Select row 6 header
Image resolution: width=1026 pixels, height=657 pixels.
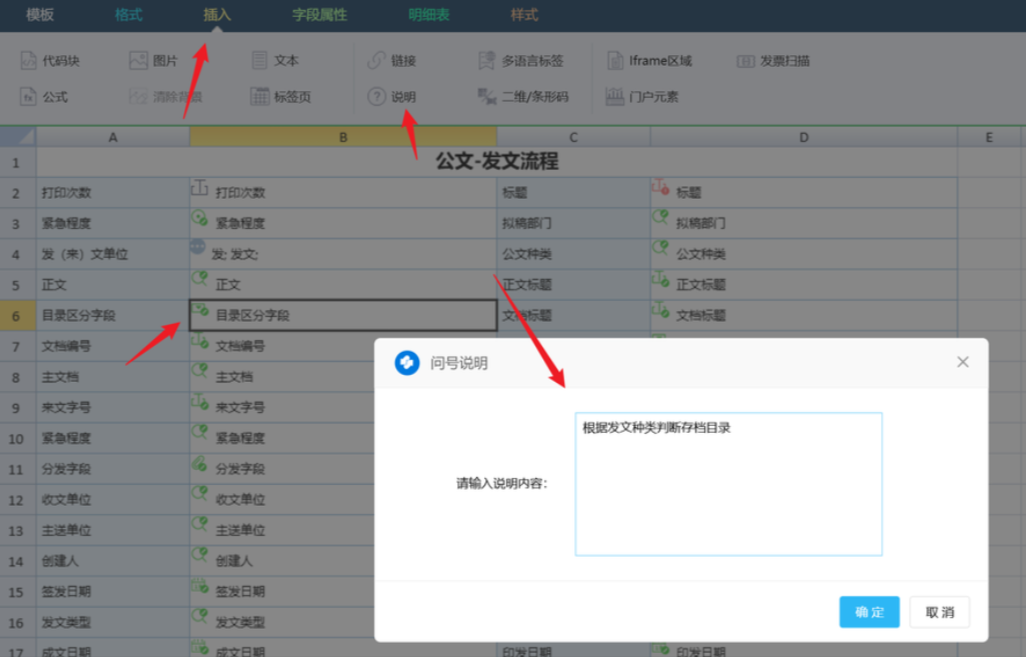(x=18, y=315)
